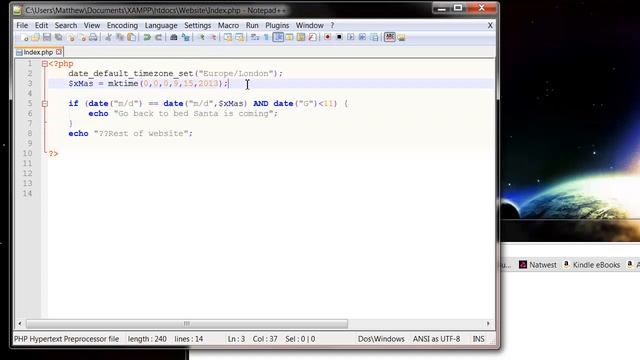
Task: Click horizontal scrollbar right arrow
Action: (x=488, y=324)
